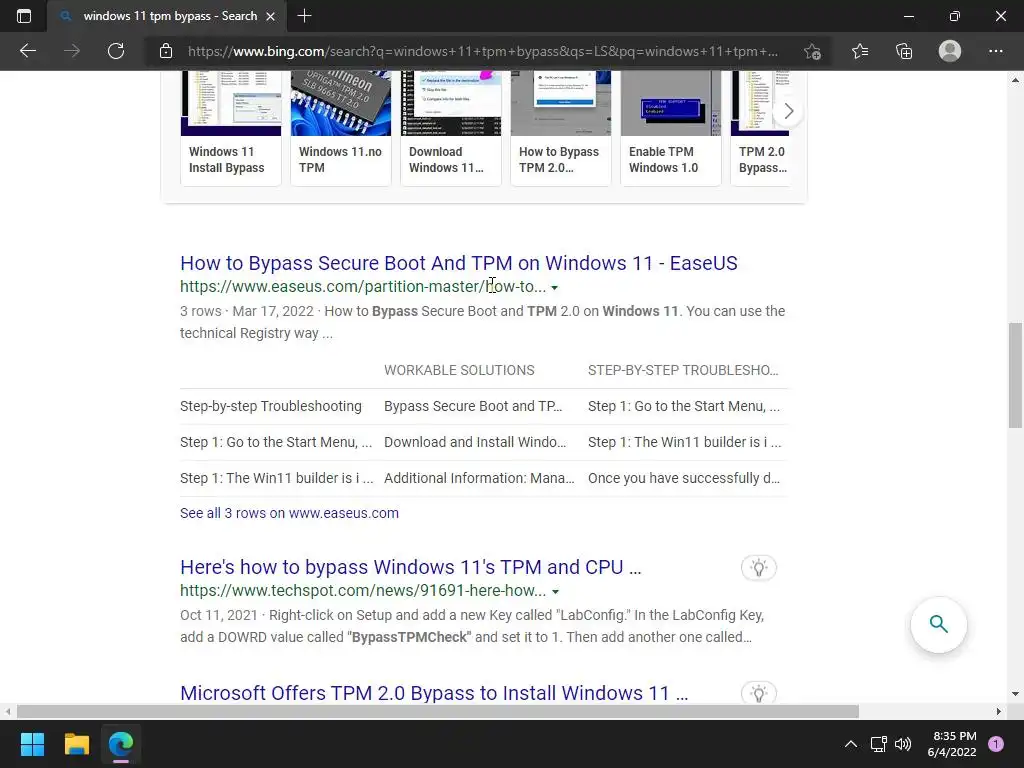Viewport: 1024px width, 768px height.
Task: Click the horizontal scrollbar left arrow
Action: point(7,711)
